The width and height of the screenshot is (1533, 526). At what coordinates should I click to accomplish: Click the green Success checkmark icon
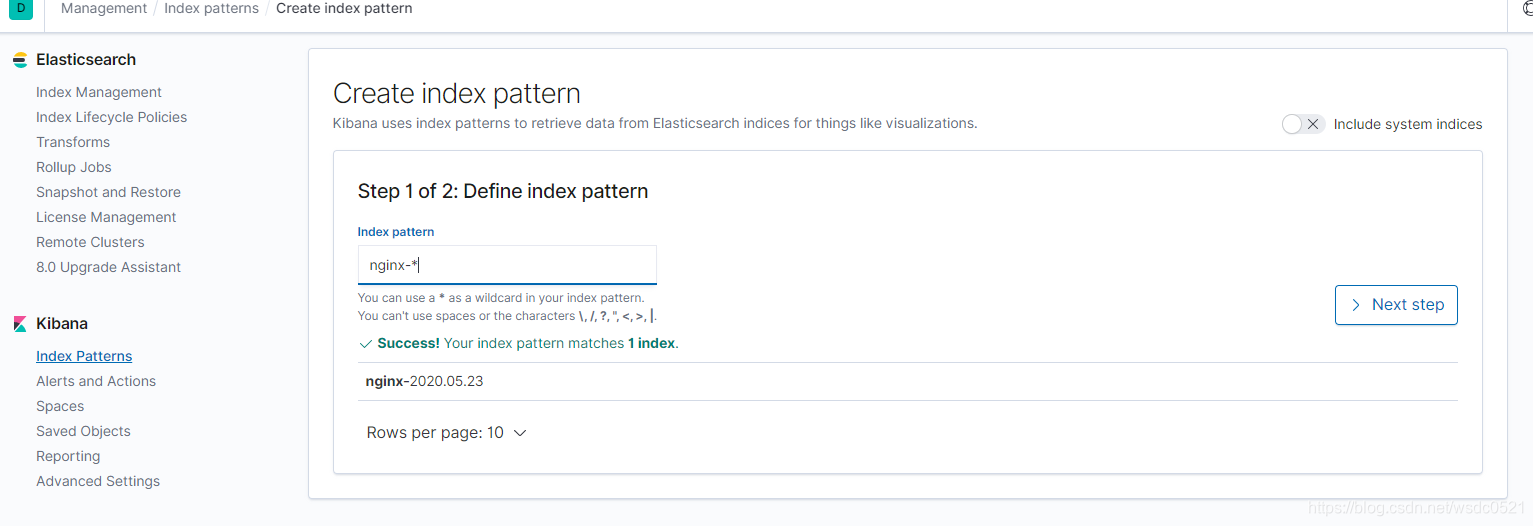tap(365, 343)
